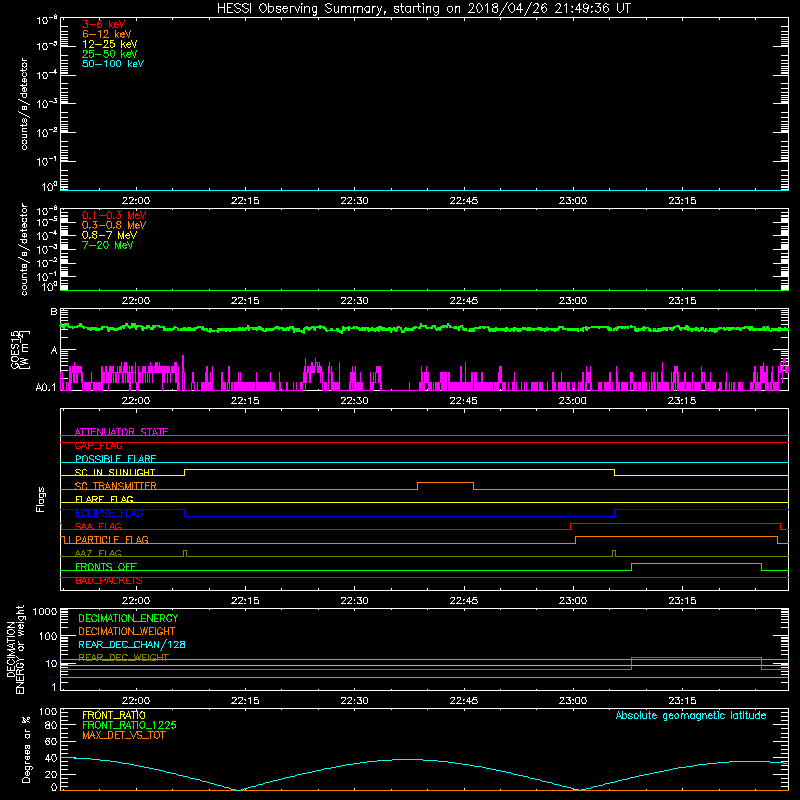The image size is (800, 800).
Task: Click the GOES15 W m-2 axis label
Action: [x=20, y=349]
